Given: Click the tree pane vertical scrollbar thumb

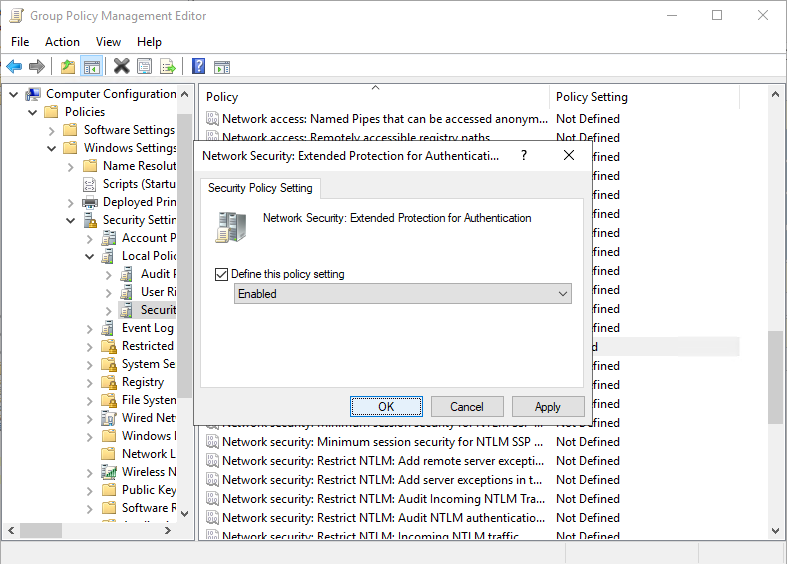Looking at the screenshot, I should (184, 256).
